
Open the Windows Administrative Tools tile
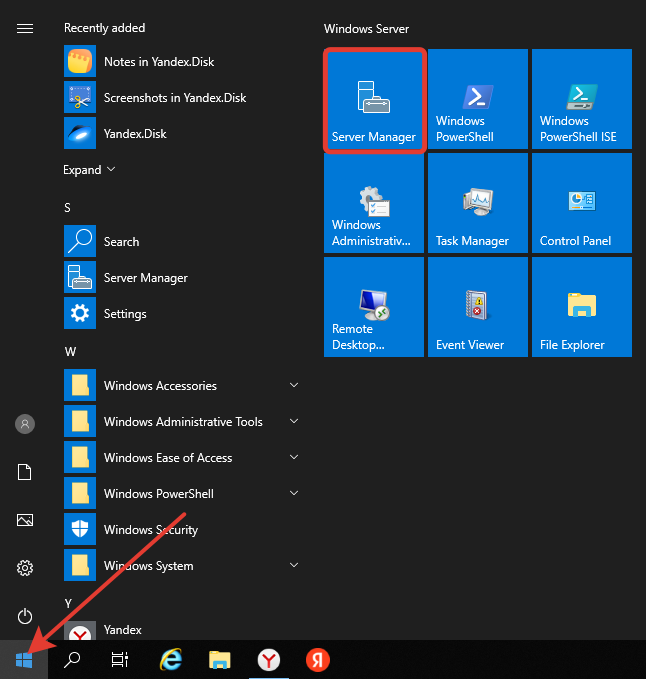coord(374,203)
